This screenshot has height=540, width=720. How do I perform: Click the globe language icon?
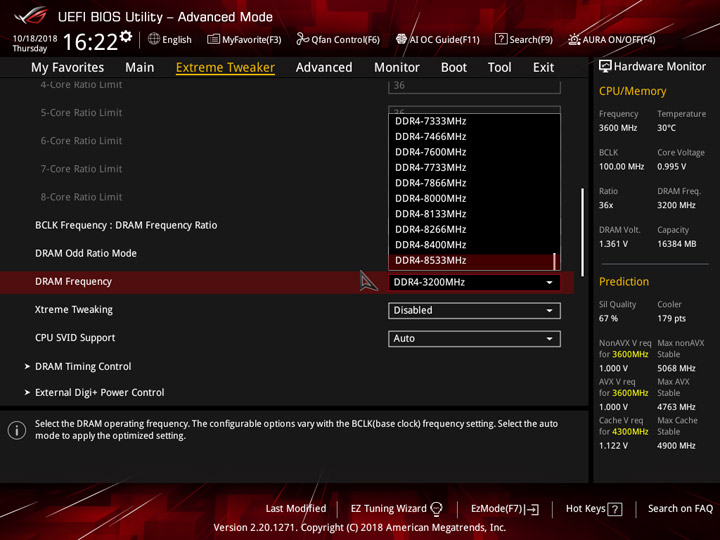coord(154,39)
